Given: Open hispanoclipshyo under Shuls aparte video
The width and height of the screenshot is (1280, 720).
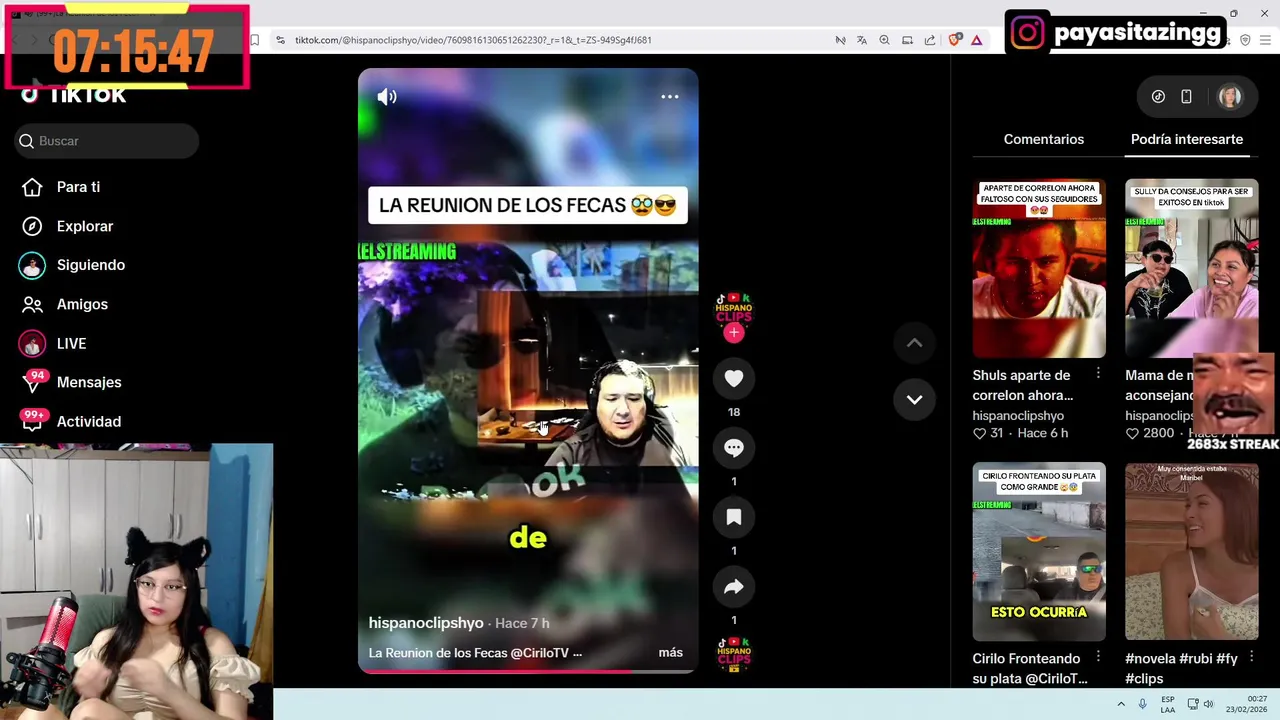Looking at the screenshot, I should pyautogui.click(x=1018, y=415).
